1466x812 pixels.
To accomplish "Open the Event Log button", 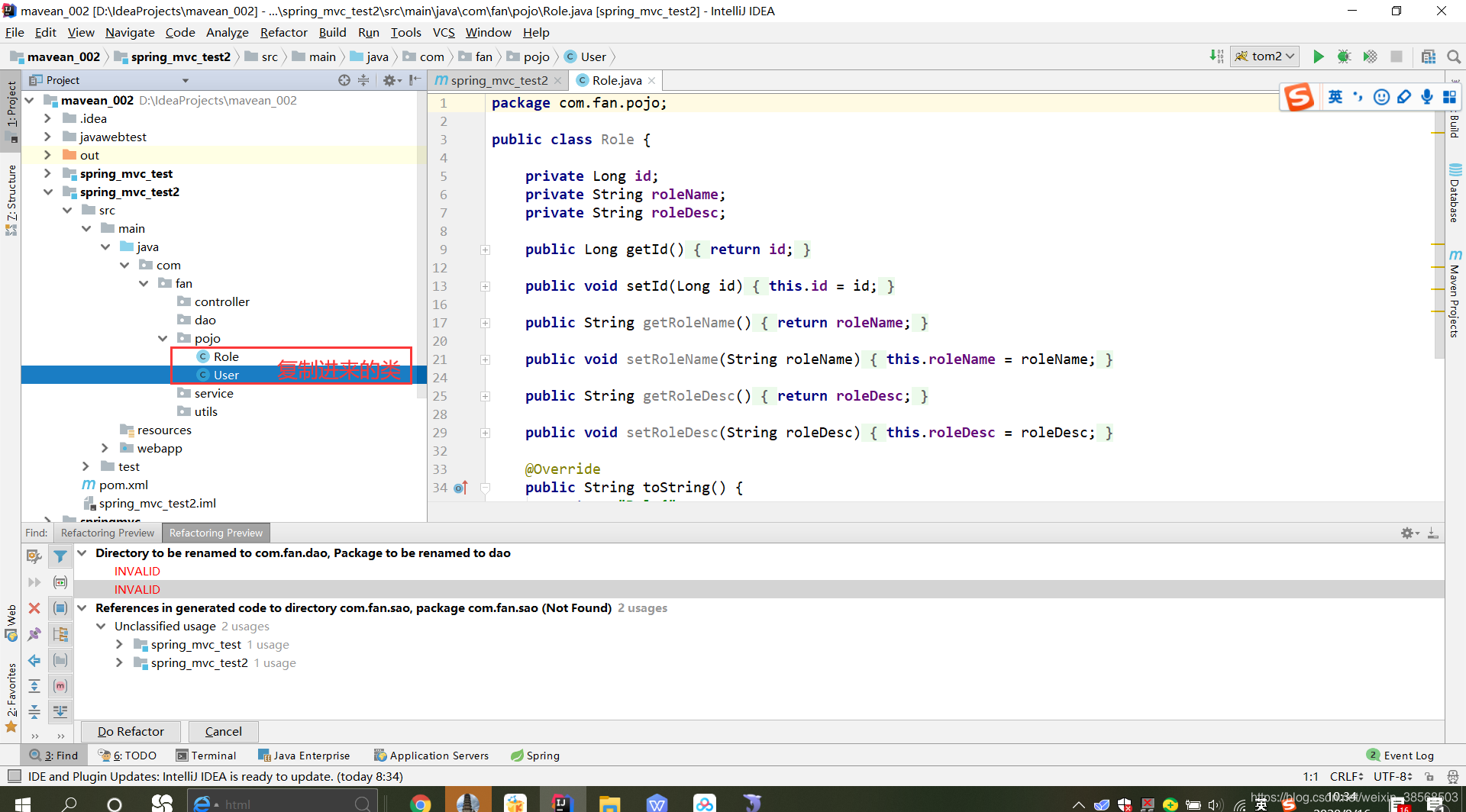I will point(1401,756).
